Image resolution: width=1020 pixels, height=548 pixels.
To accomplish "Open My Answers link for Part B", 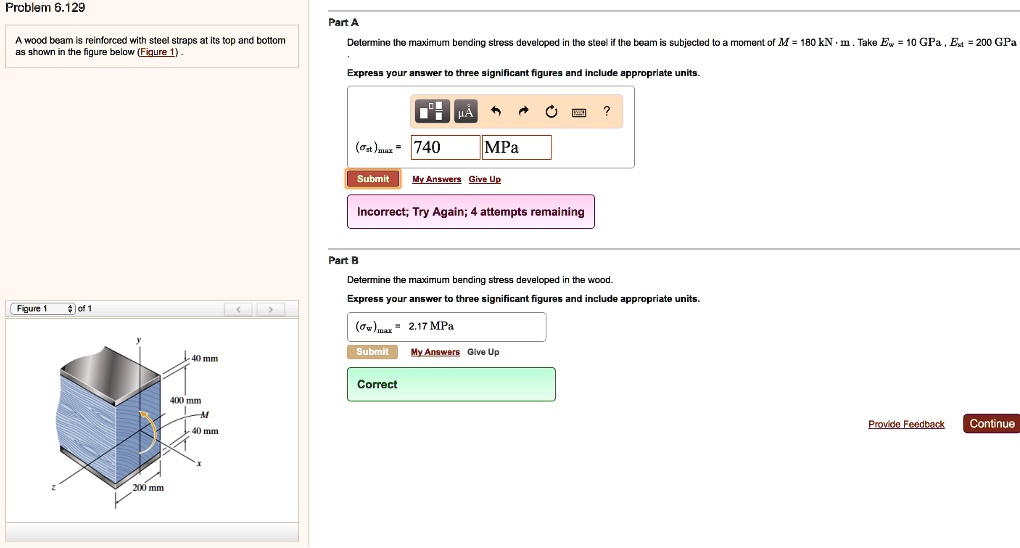I will click(435, 352).
